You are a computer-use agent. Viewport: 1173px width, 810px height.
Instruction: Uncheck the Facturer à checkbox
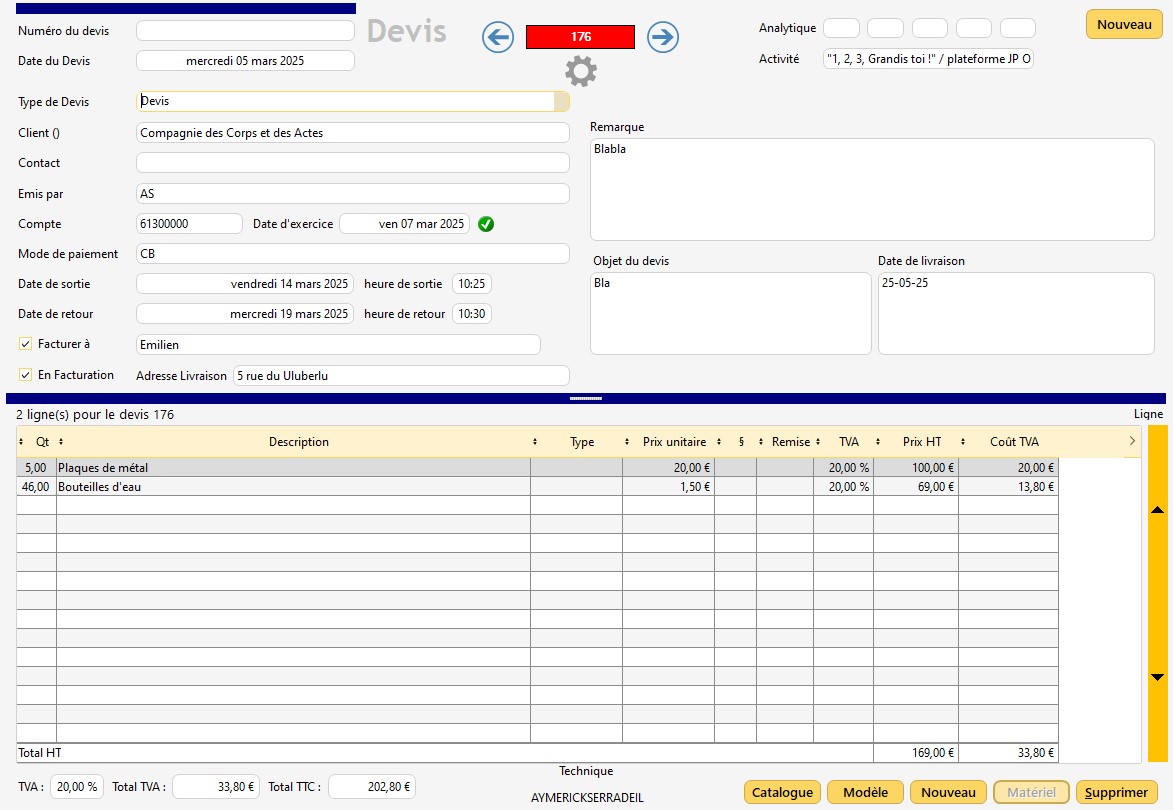(x=26, y=344)
